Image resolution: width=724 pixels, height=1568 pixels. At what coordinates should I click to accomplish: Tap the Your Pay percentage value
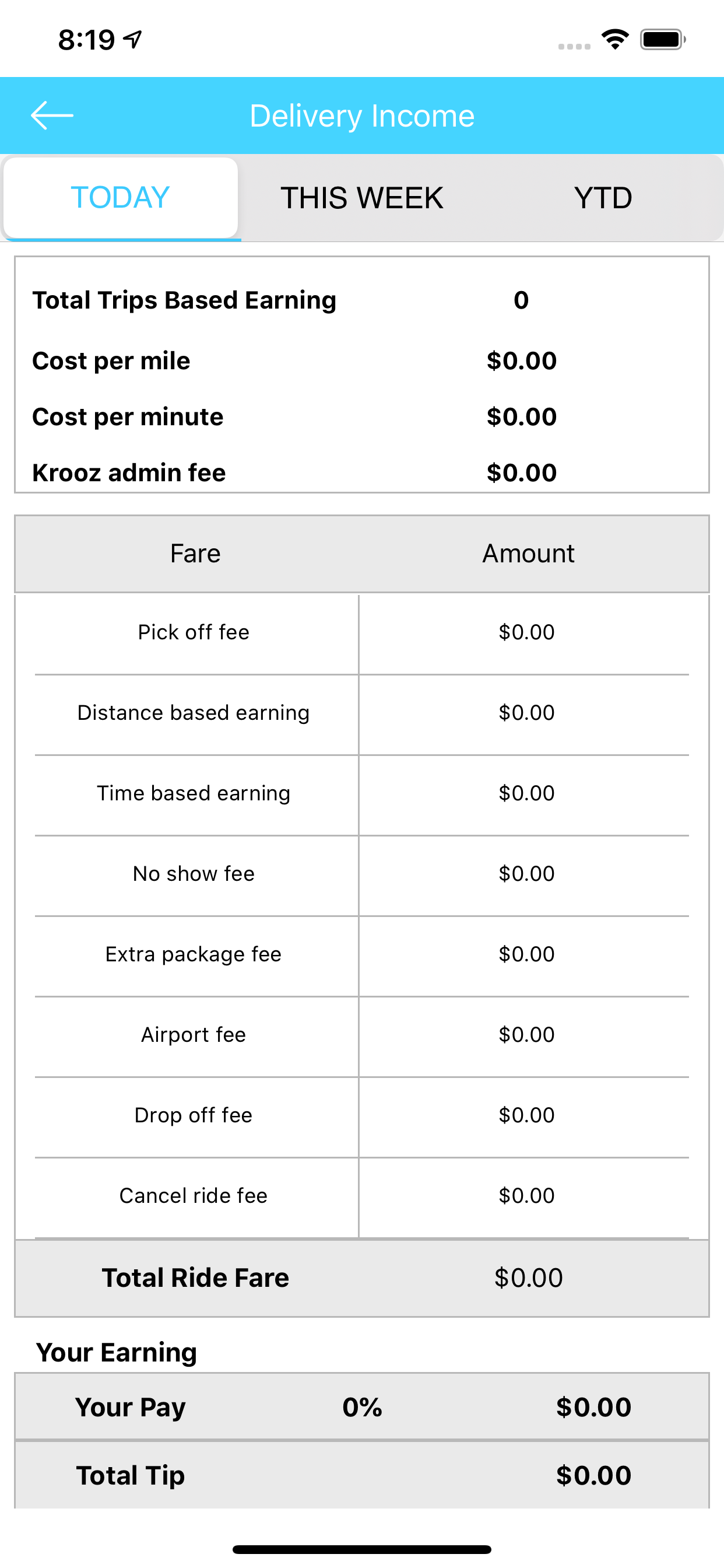(x=362, y=1408)
